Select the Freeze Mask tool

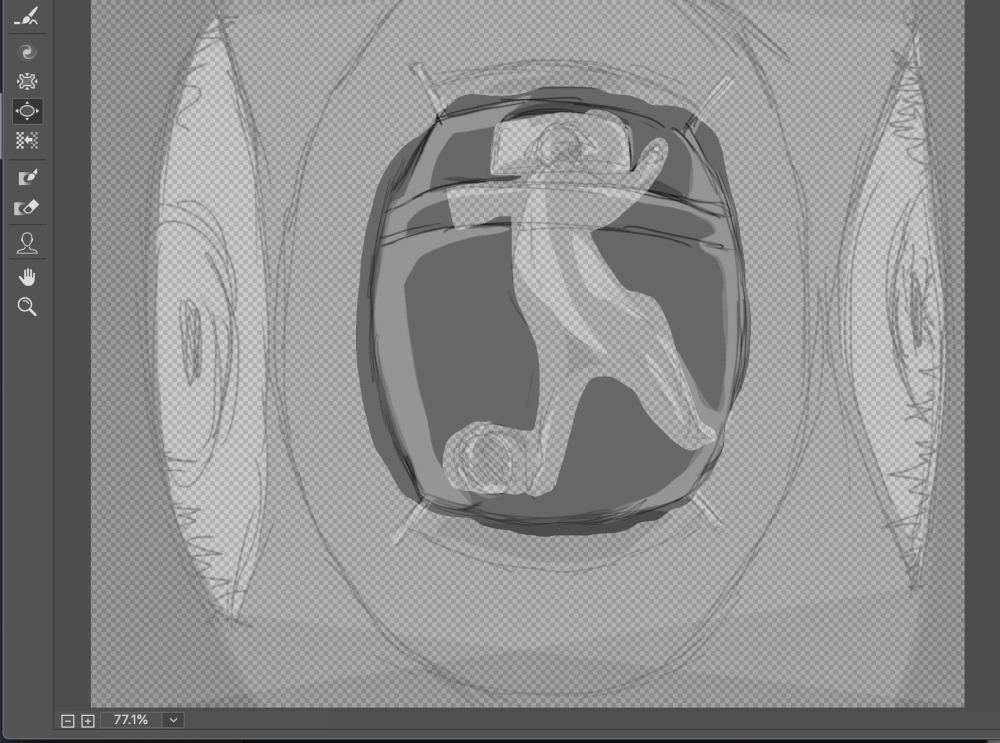[27, 177]
